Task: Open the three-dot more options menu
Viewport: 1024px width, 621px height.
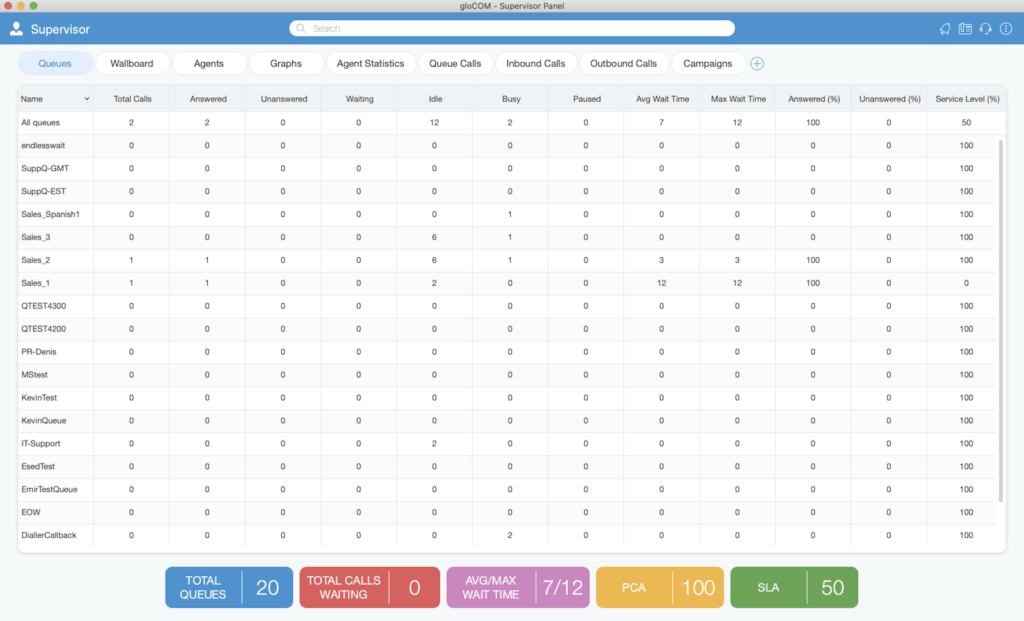Action: tap(1006, 29)
